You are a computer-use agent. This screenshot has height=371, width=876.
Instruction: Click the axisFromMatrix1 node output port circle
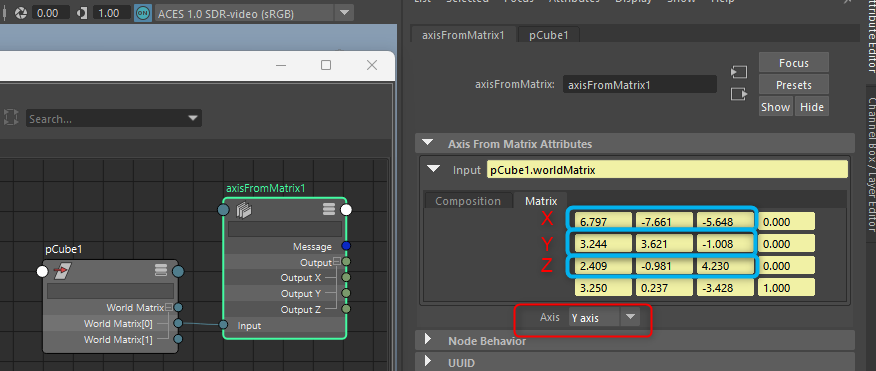346,210
